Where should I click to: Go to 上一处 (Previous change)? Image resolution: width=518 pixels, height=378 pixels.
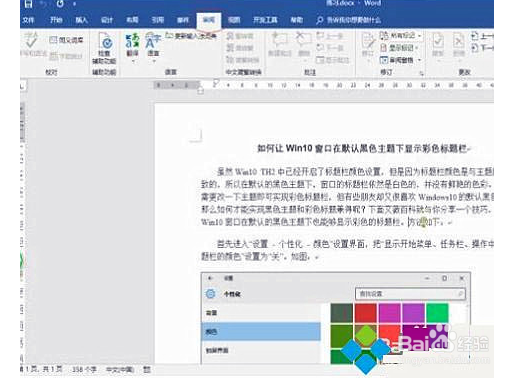pos(483,36)
